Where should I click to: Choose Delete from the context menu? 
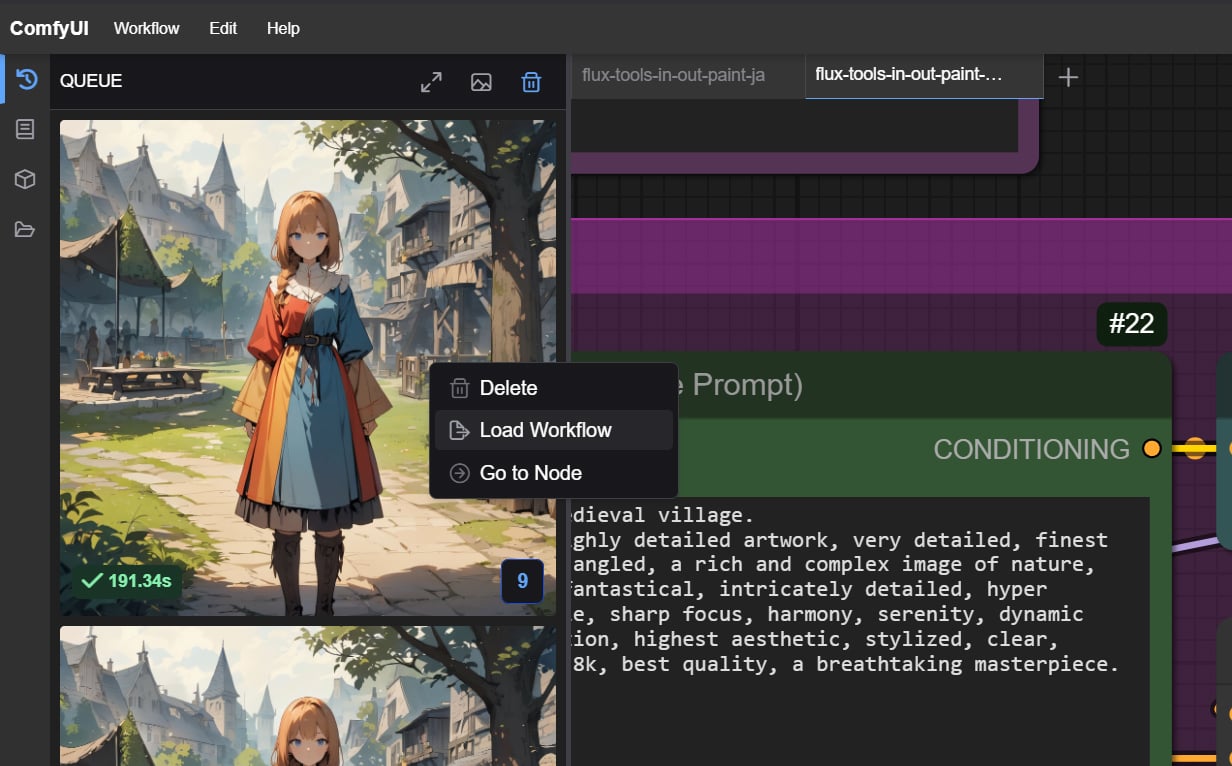554,388
